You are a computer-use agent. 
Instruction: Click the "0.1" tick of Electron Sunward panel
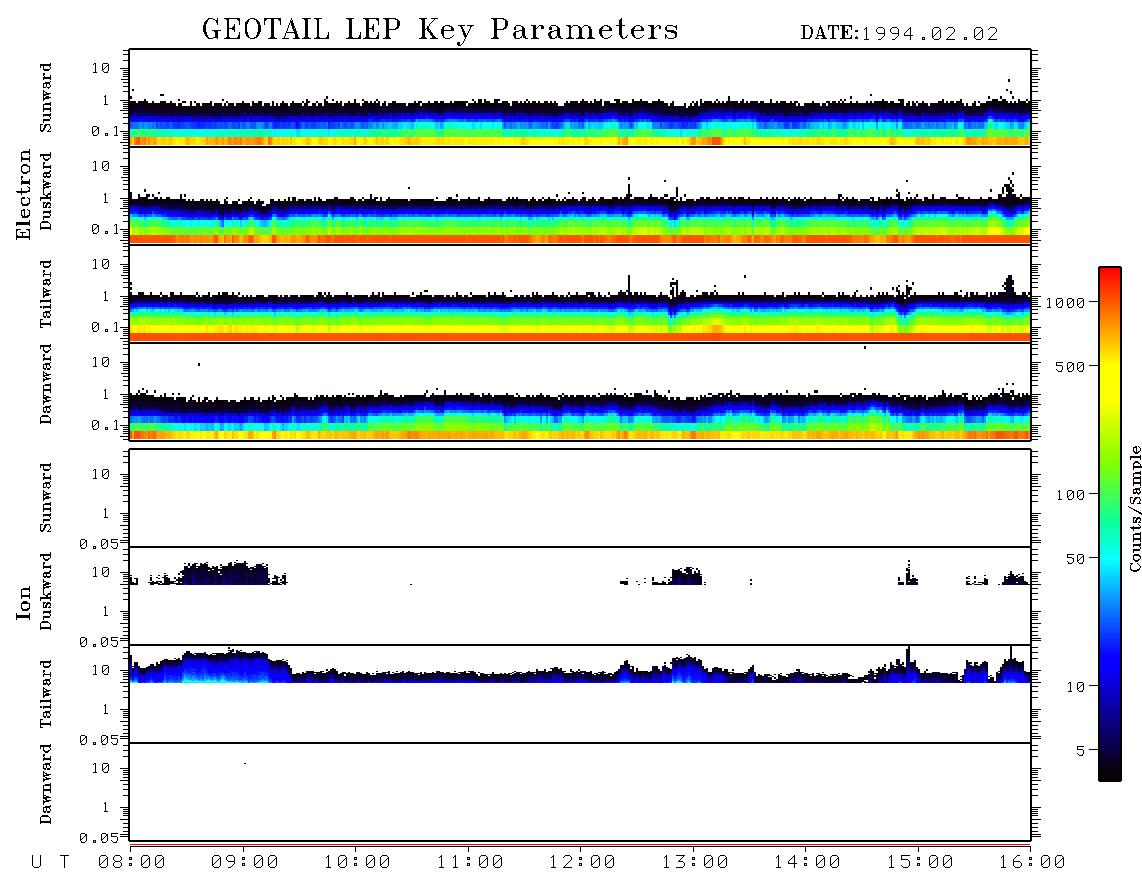point(104,131)
